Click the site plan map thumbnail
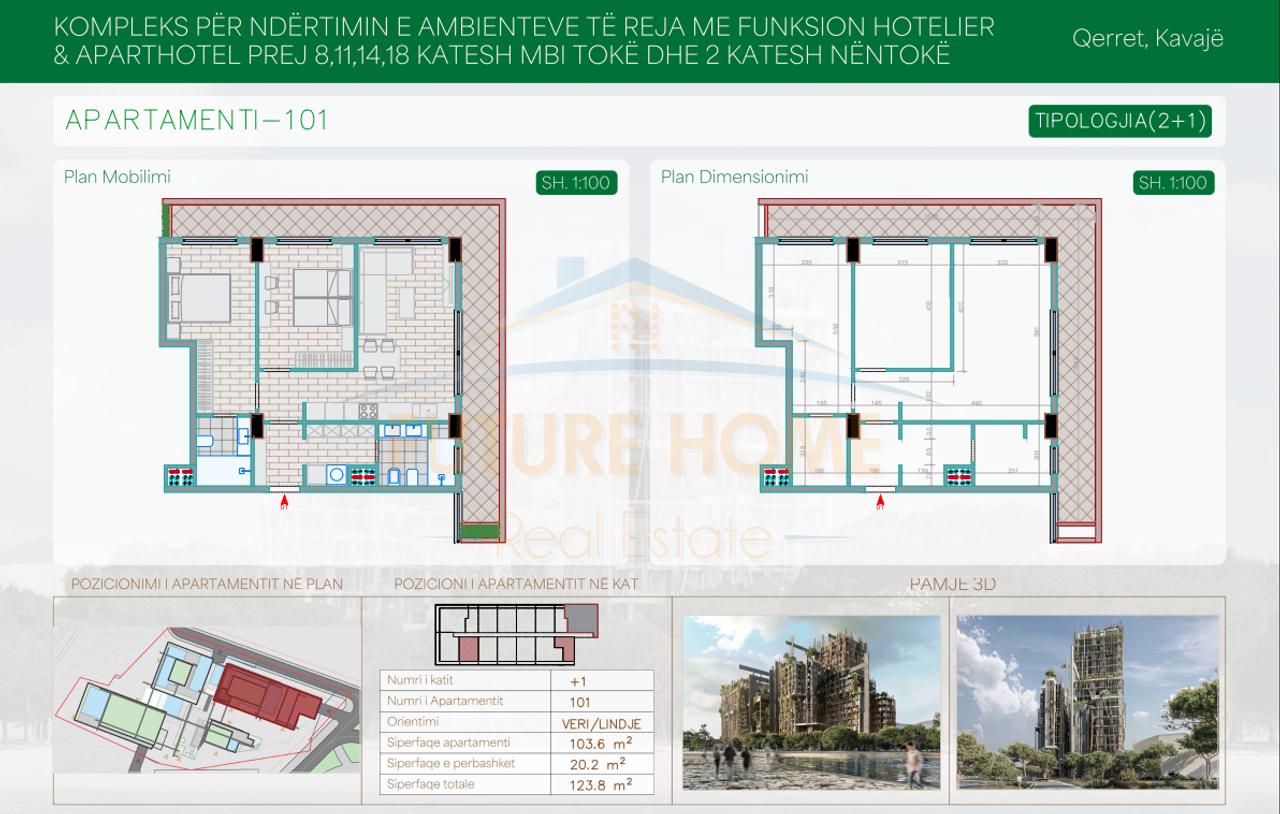 point(208,700)
